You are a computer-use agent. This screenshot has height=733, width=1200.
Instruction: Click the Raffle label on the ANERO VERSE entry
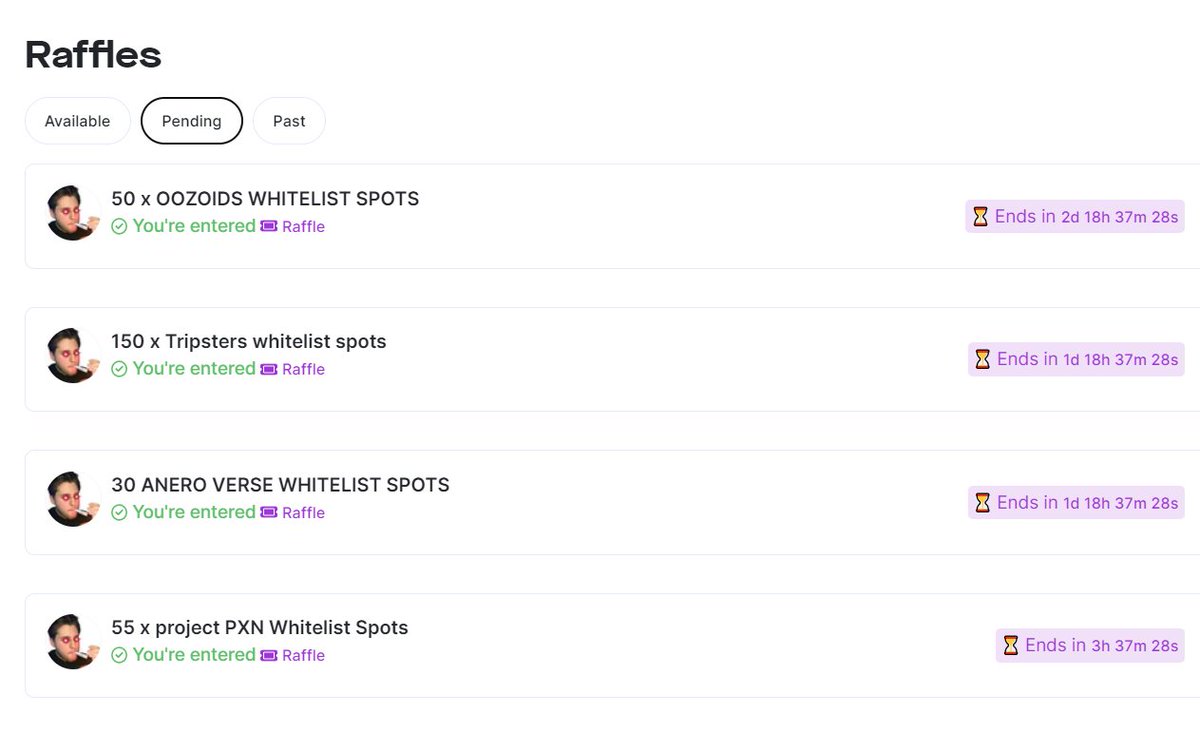(x=303, y=513)
